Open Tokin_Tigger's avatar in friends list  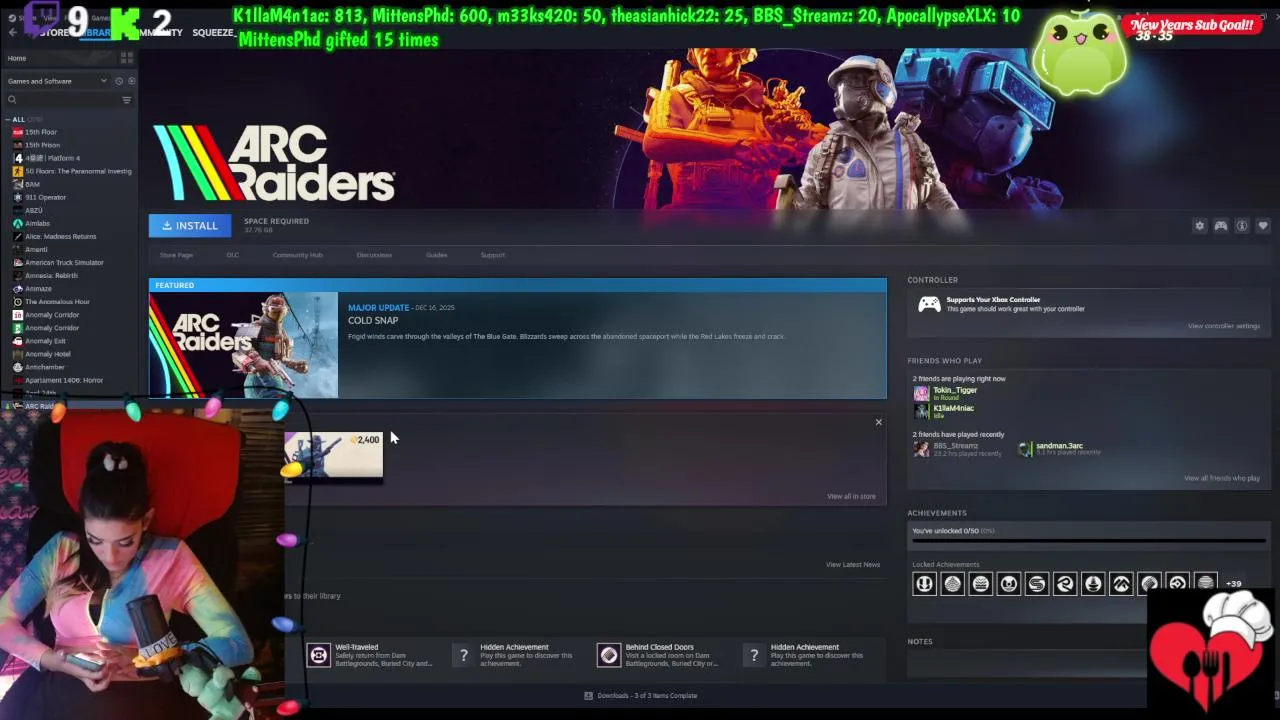tap(921, 394)
